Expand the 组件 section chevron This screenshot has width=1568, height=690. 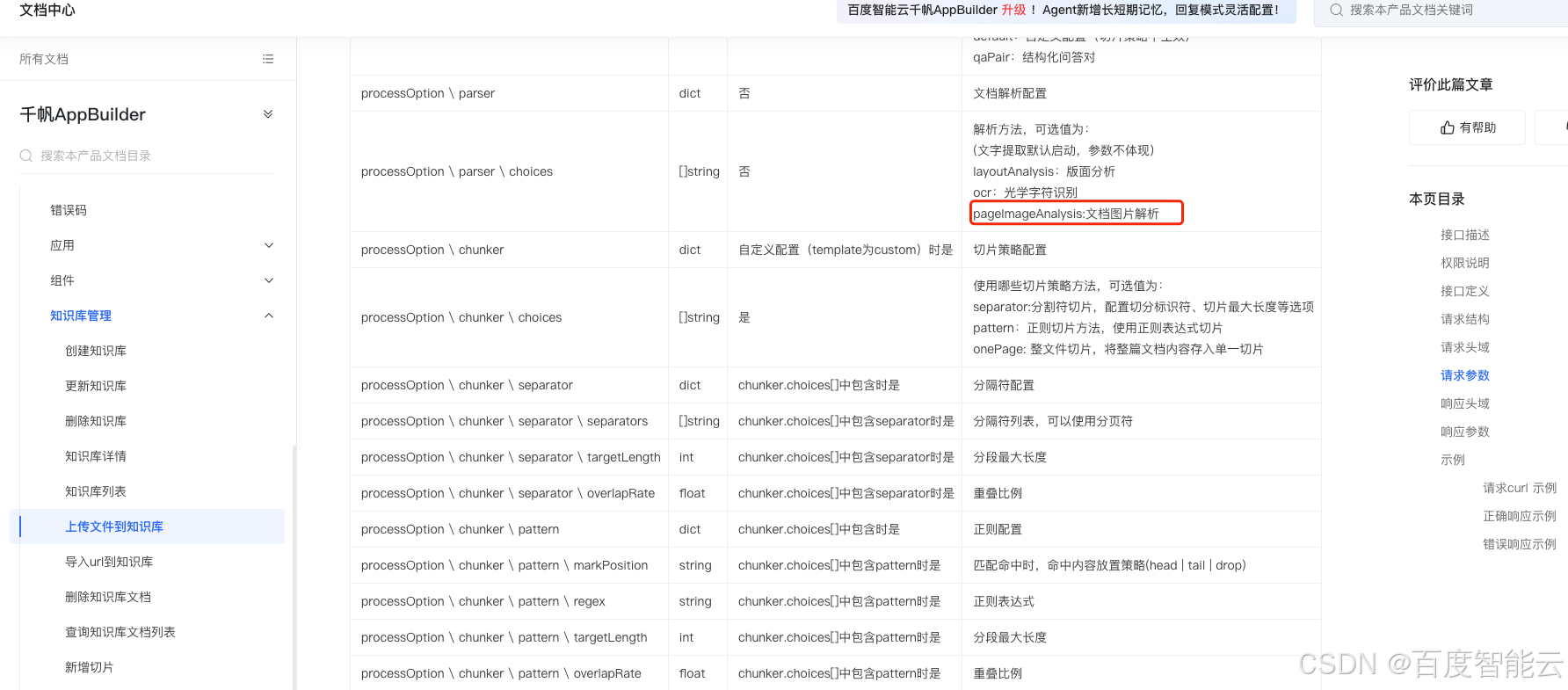point(269,280)
